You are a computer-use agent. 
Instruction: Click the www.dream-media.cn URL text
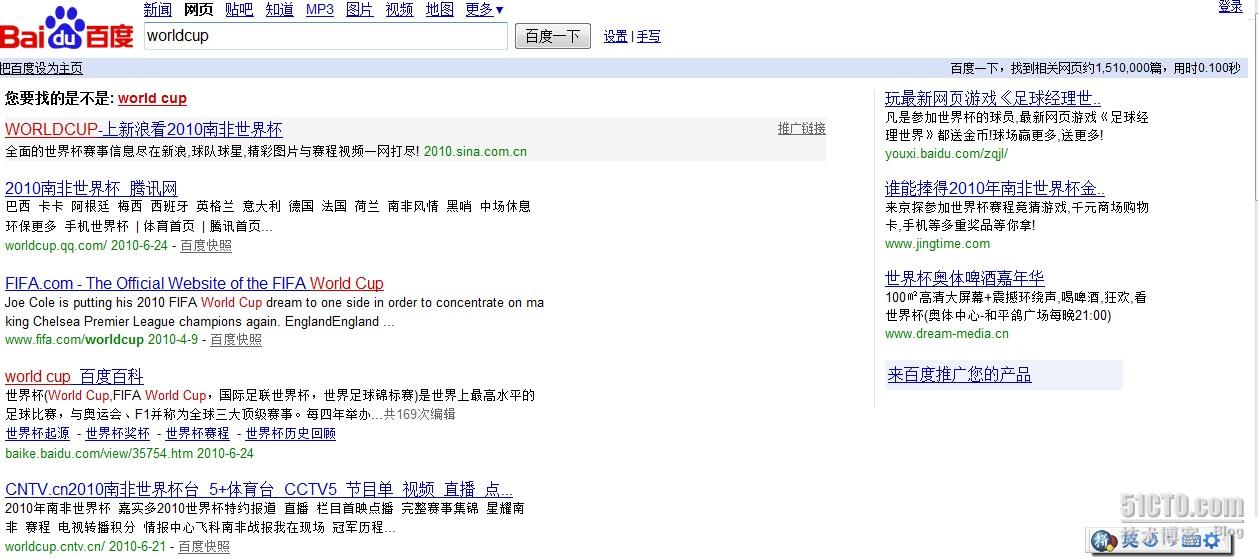(947, 333)
